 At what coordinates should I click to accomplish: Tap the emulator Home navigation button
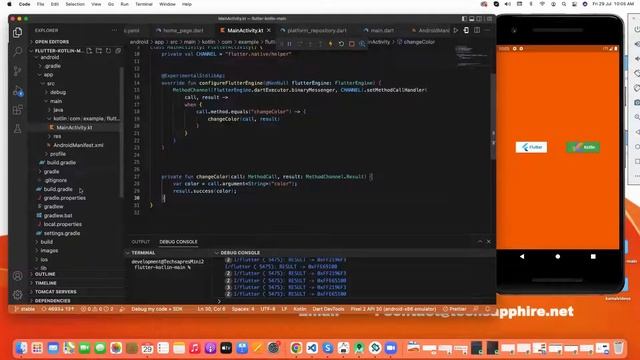coord(558,256)
